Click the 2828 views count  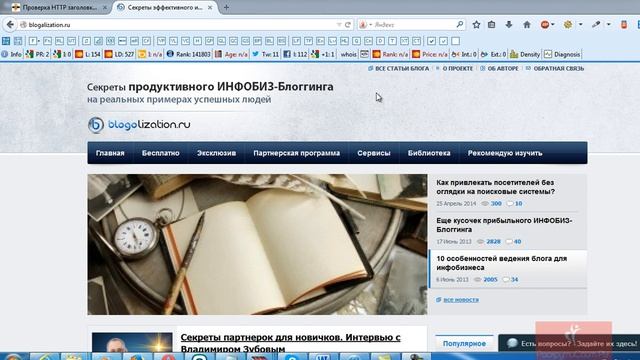pyautogui.click(x=493, y=242)
